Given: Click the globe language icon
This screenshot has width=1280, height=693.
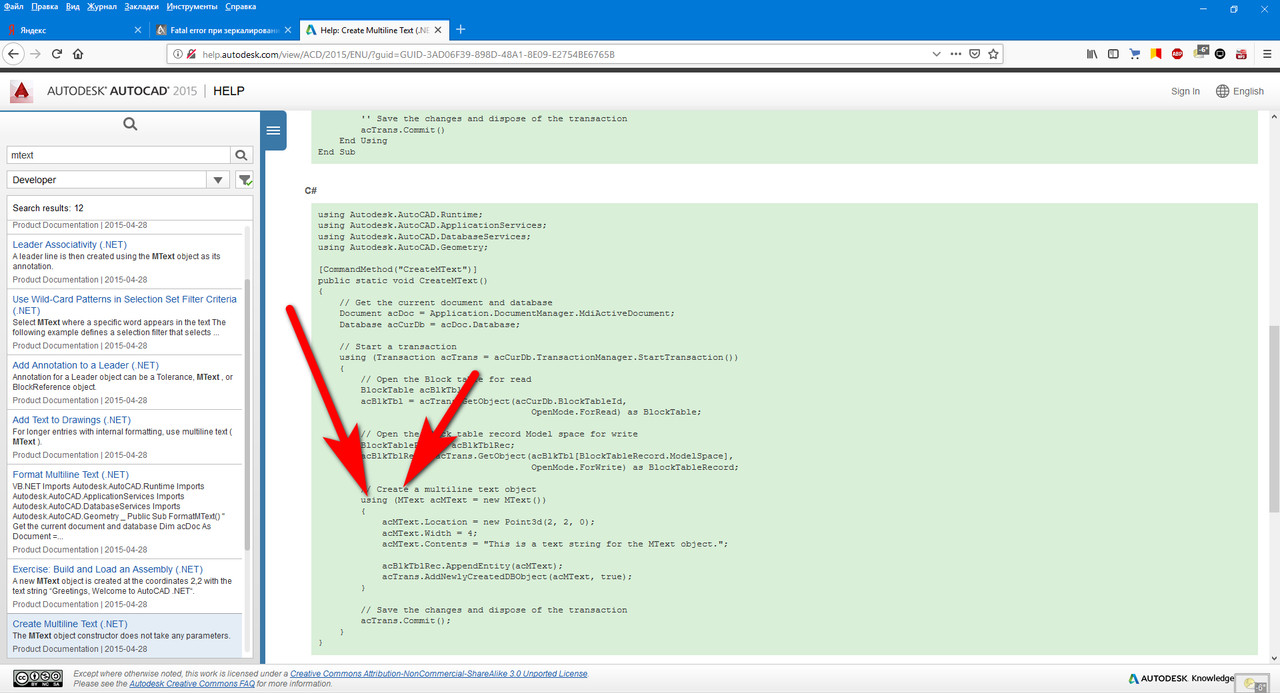Looking at the screenshot, I should pos(1222,91).
